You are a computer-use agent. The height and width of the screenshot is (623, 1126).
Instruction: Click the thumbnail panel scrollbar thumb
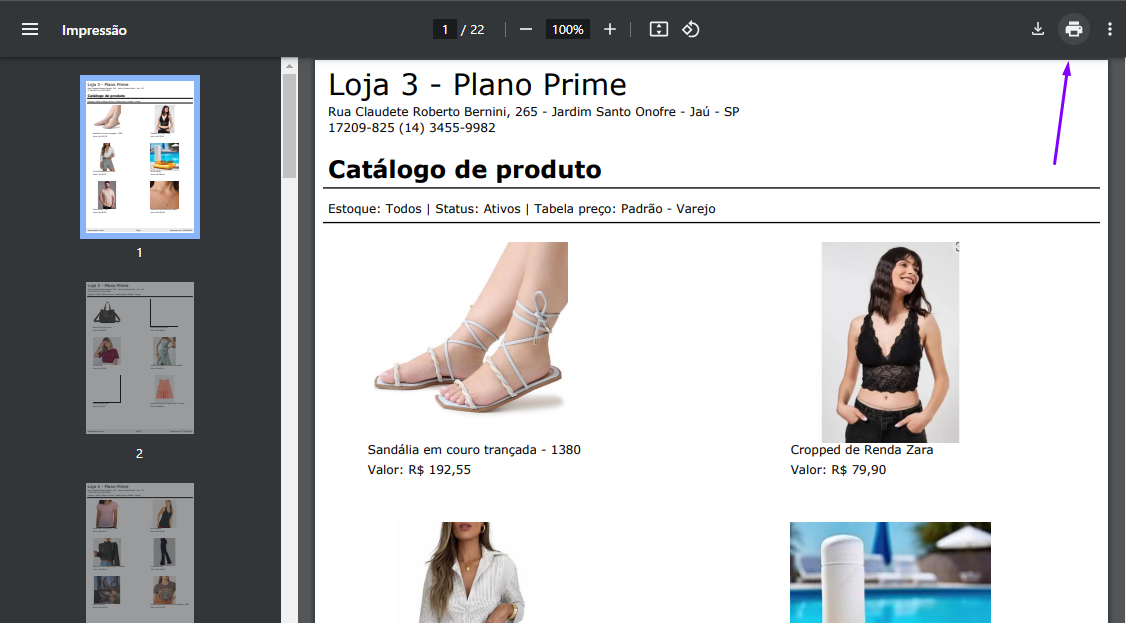[x=289, y=126]
